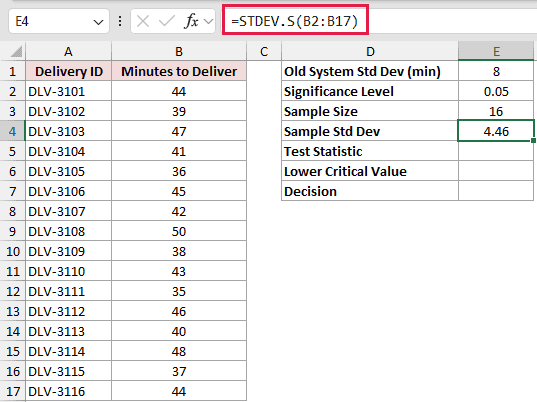This screenshot has height=402, width=537.
Task: Select the Sample Std Dev value 4.46
Action: pos(496,131)
